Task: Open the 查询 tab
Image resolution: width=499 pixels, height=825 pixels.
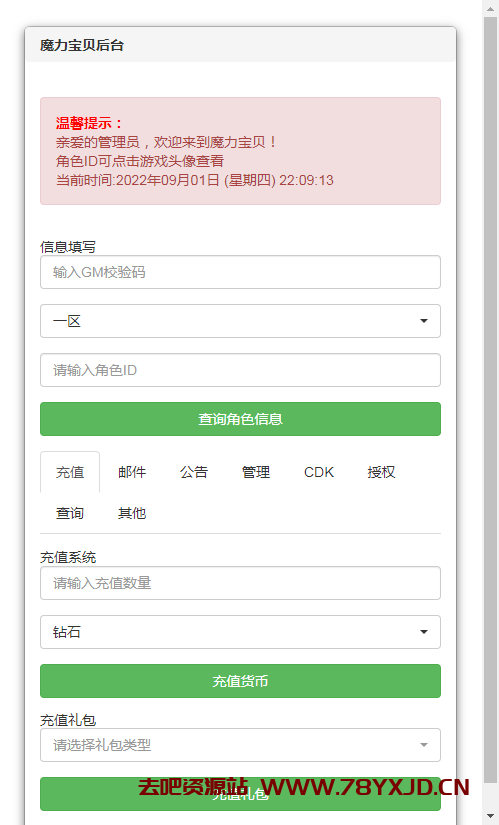Action: [70, 513]
